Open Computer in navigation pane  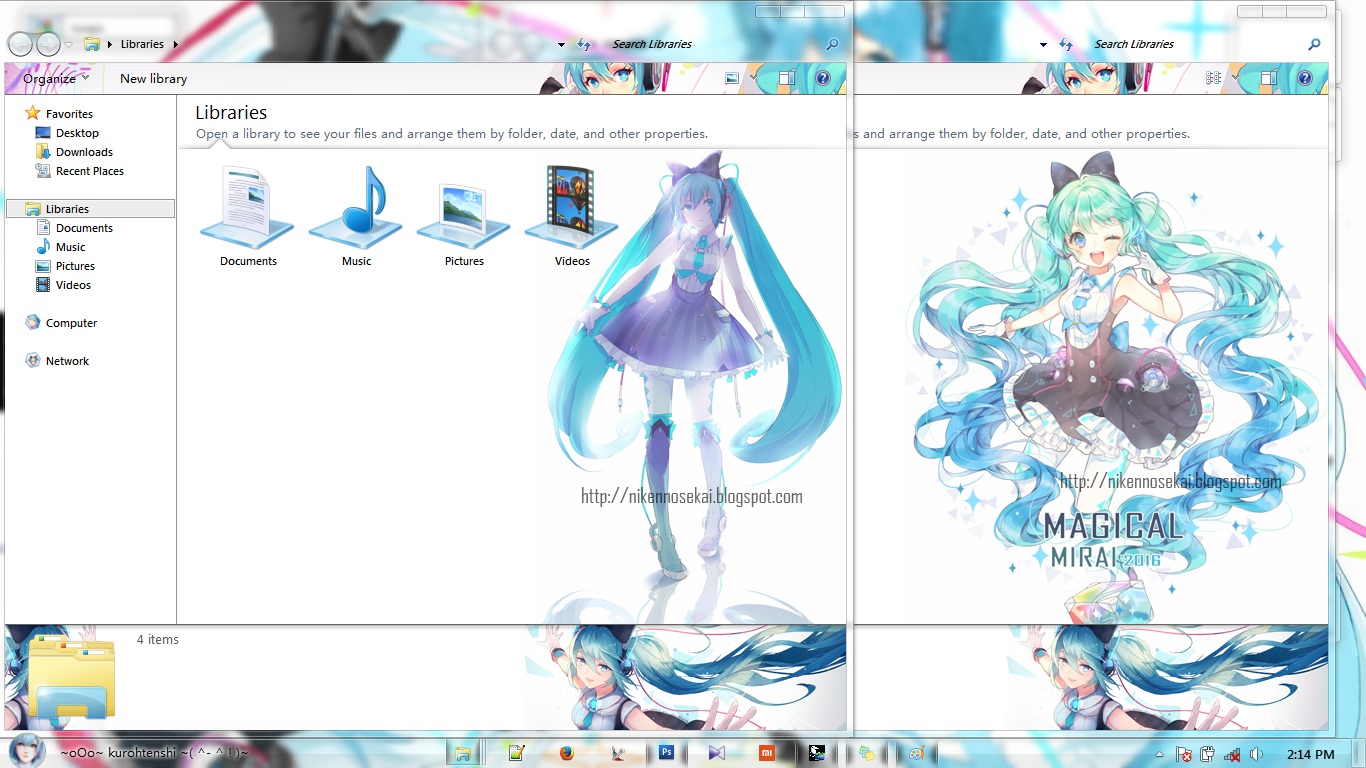(71, 323)
